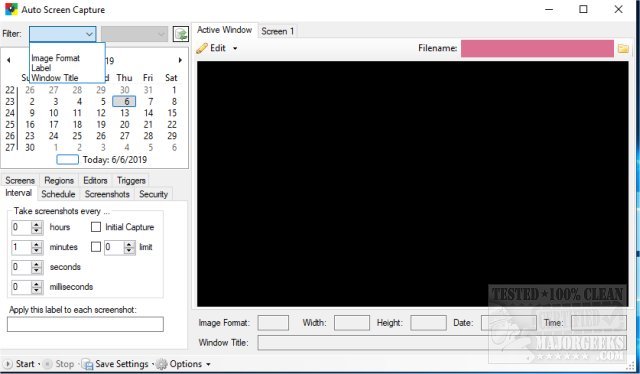
Task: Open the Security tab
Action: coord(153,194)
